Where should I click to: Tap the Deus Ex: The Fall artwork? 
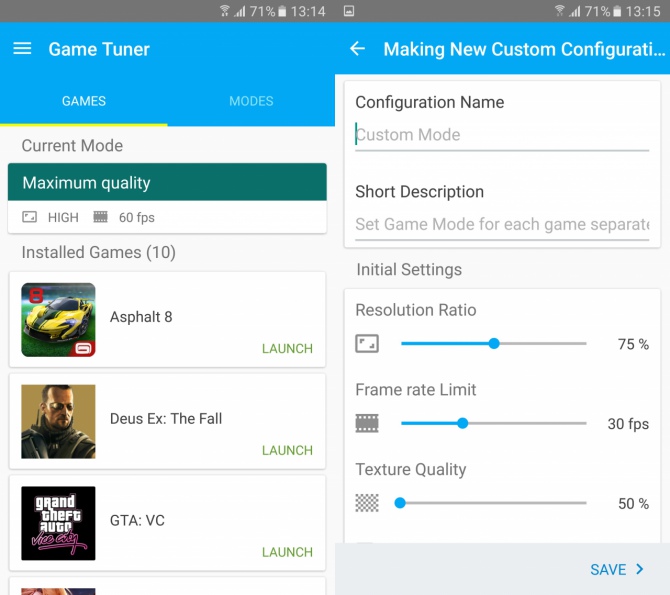(x=59, y=421)
